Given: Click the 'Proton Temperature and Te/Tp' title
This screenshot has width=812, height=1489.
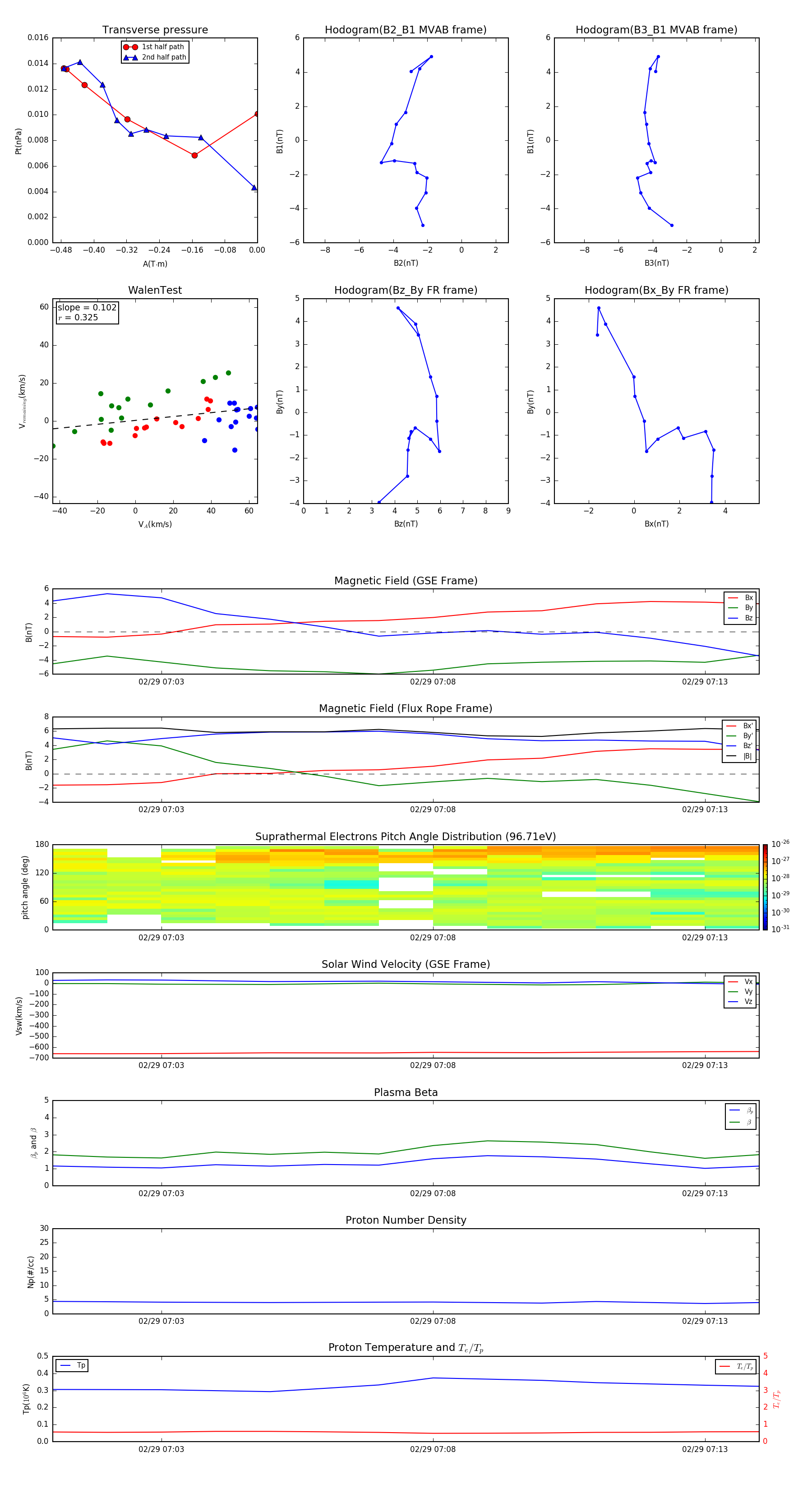Looking at the screenshot, I should (406, 1348).
